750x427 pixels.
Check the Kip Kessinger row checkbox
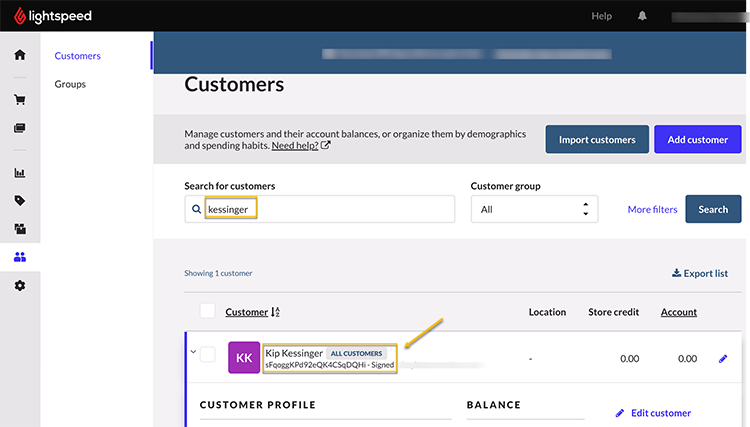[x=207, y=354]
